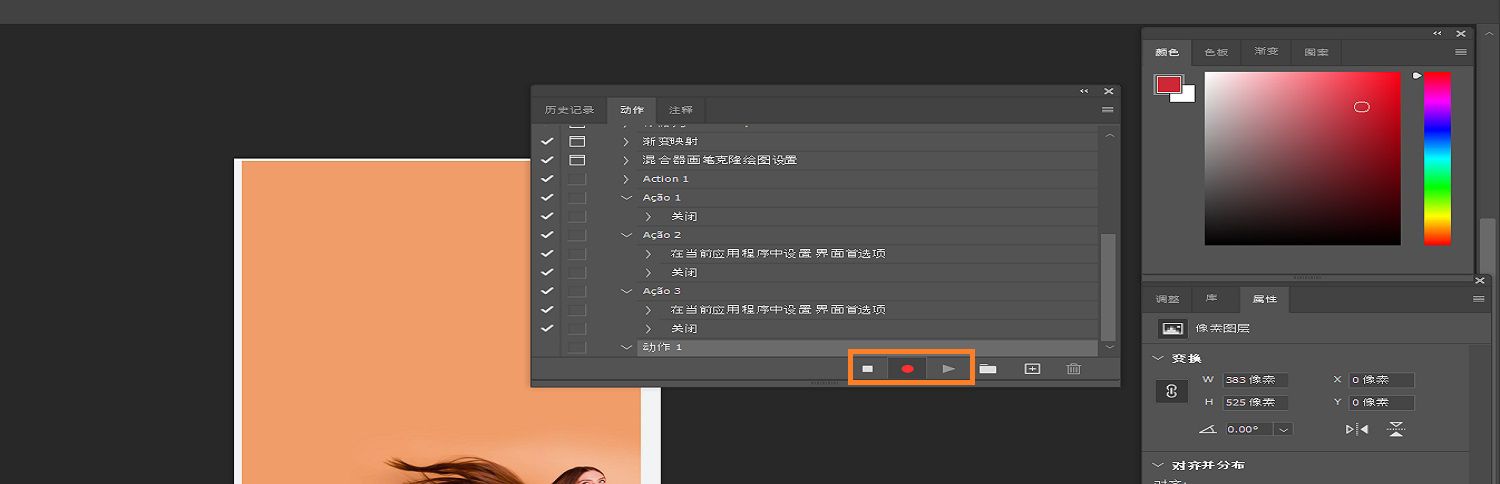Screen dimensions: 1500x484
Task: Collapse the 动作 1 action
Action: coord(627,347)
